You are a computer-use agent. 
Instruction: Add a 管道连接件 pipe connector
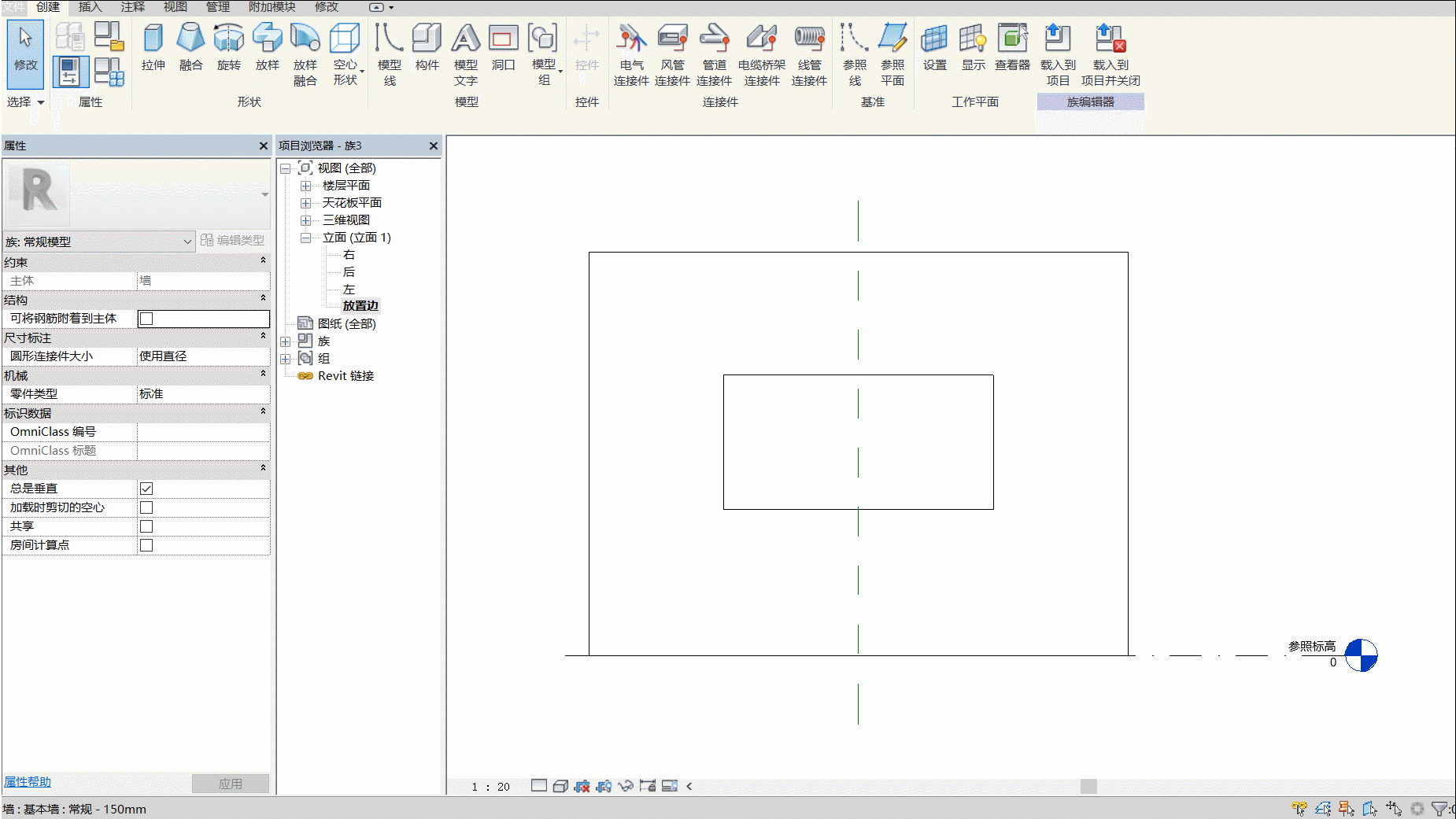point(714,54)
